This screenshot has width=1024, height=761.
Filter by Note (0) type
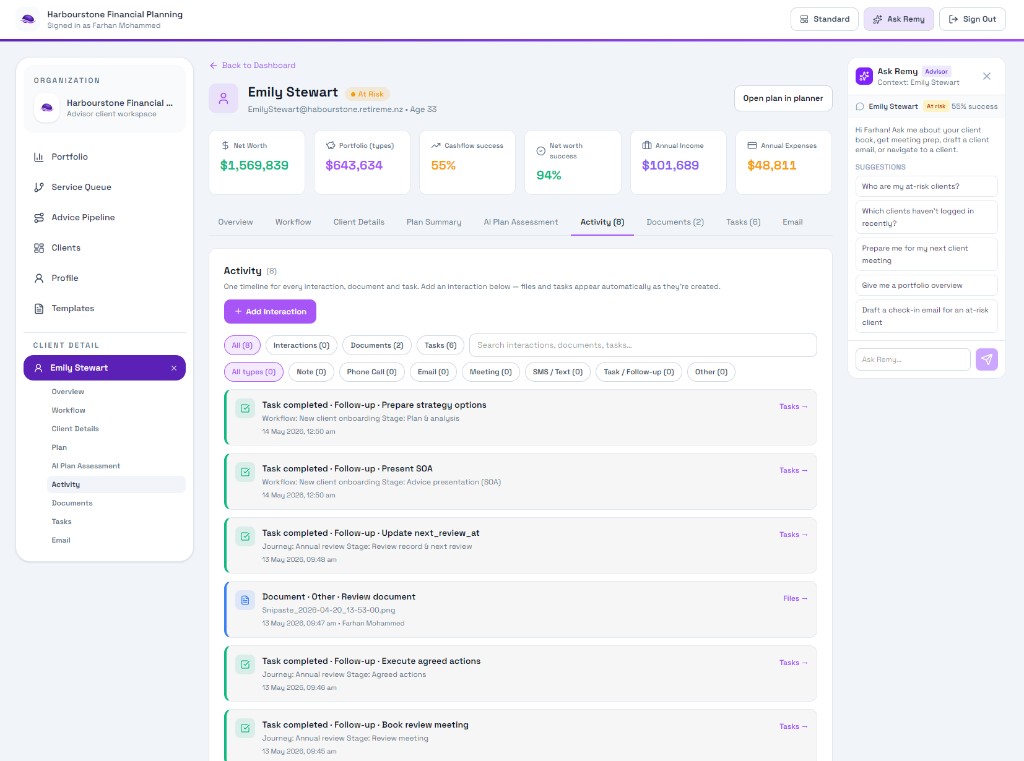coord(311,372)
